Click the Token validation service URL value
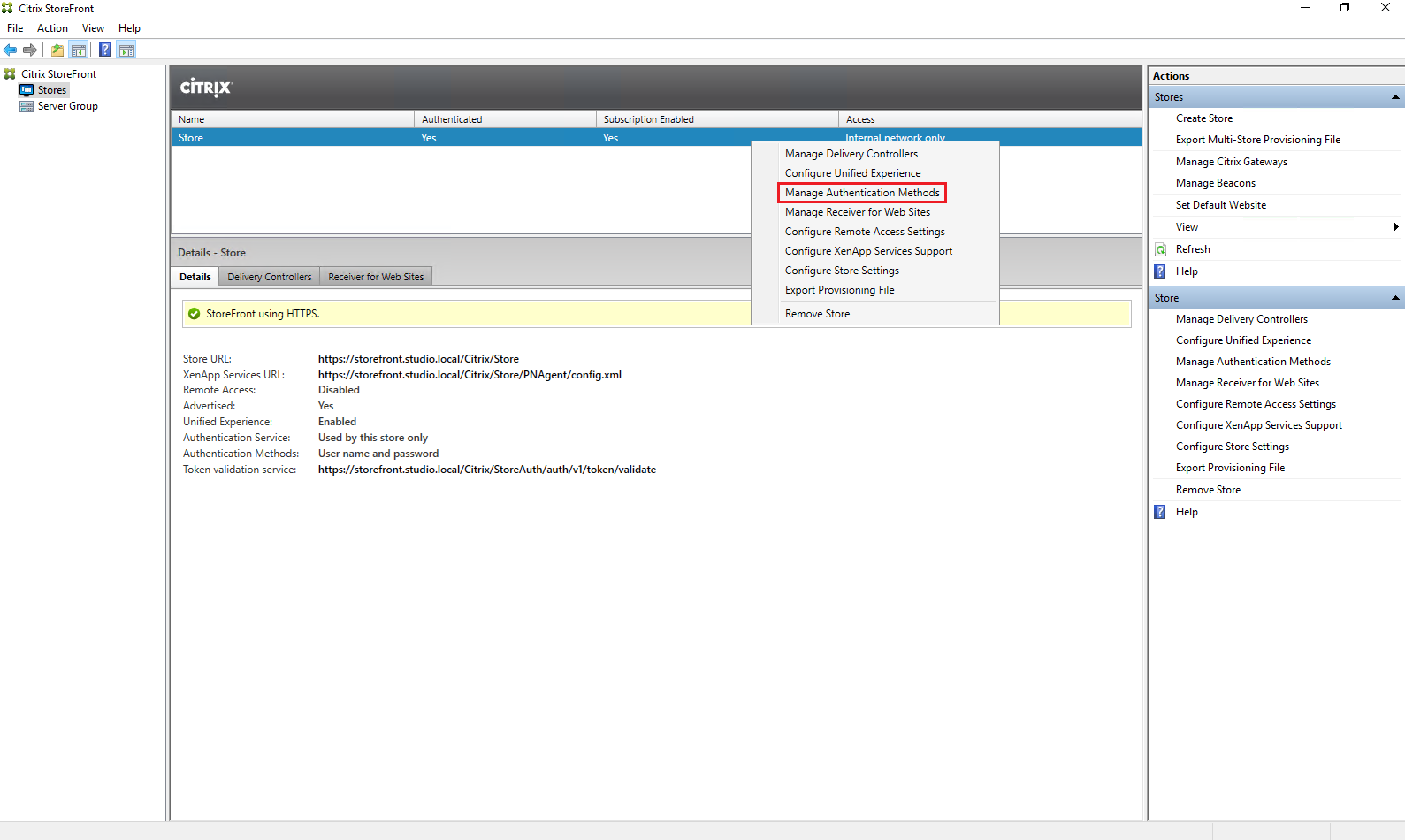 [x=487, y=470]
